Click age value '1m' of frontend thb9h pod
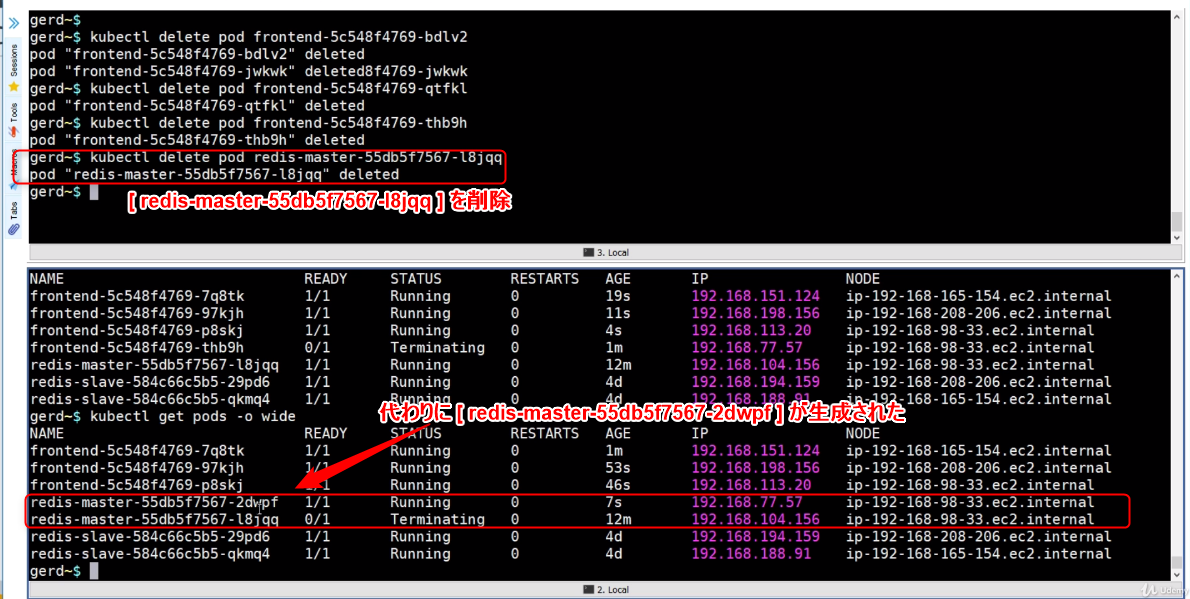The image size is (1190, 599). [614, 348]
